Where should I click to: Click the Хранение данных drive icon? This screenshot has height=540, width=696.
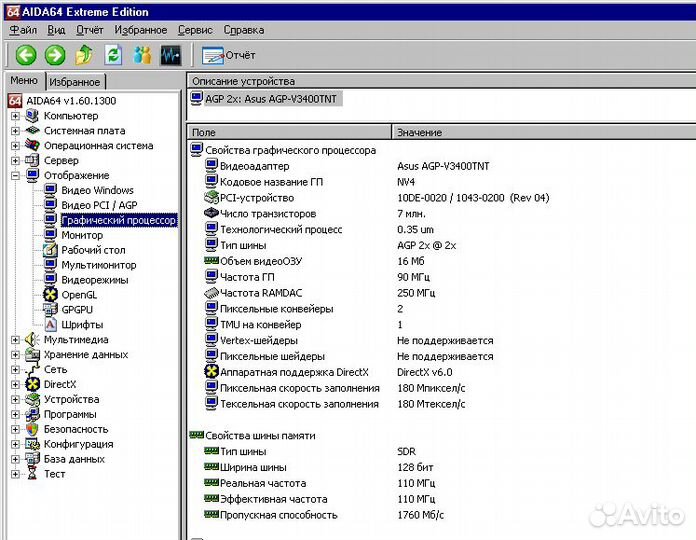(32, 355)
